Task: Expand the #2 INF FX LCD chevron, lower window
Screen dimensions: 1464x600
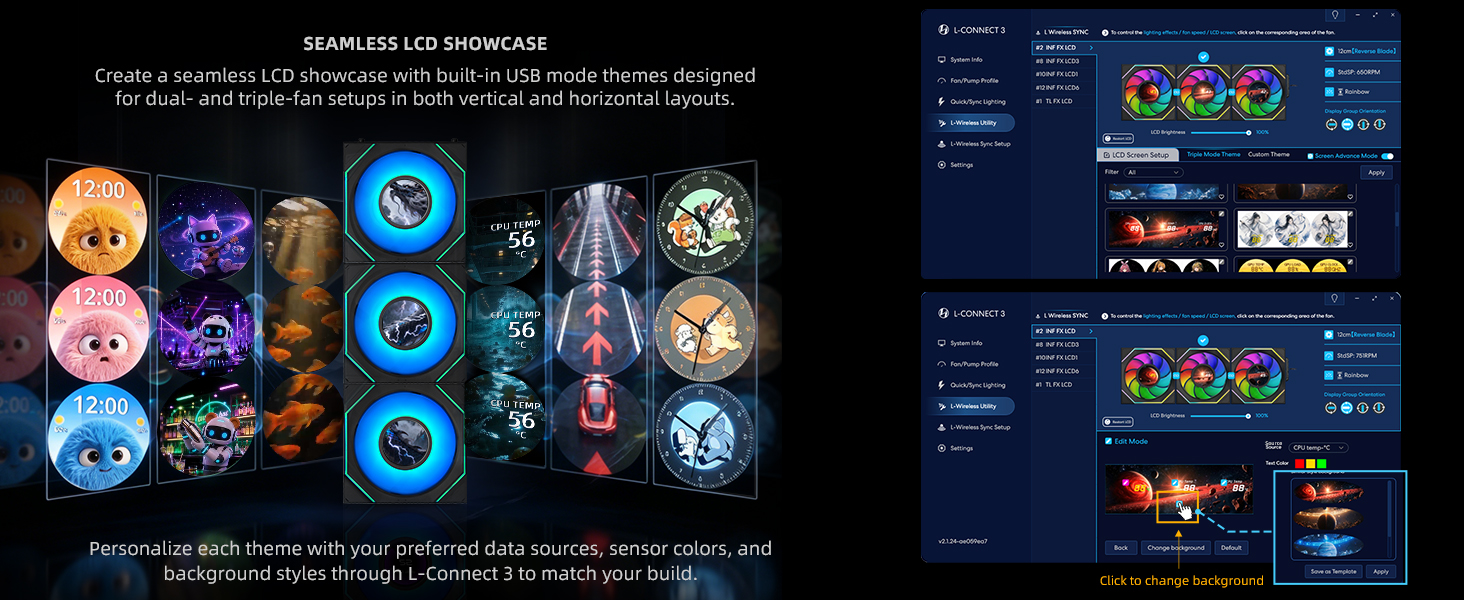Action: click(x=1091, y=331)
